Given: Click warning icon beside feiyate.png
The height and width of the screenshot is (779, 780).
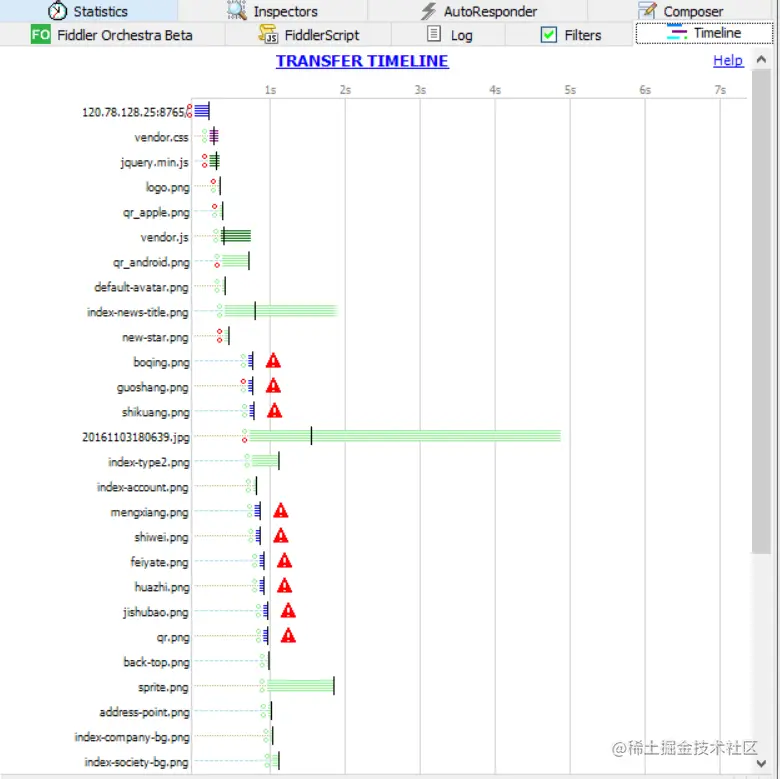Looking at the screenshot, I should [x=284, y=561].
